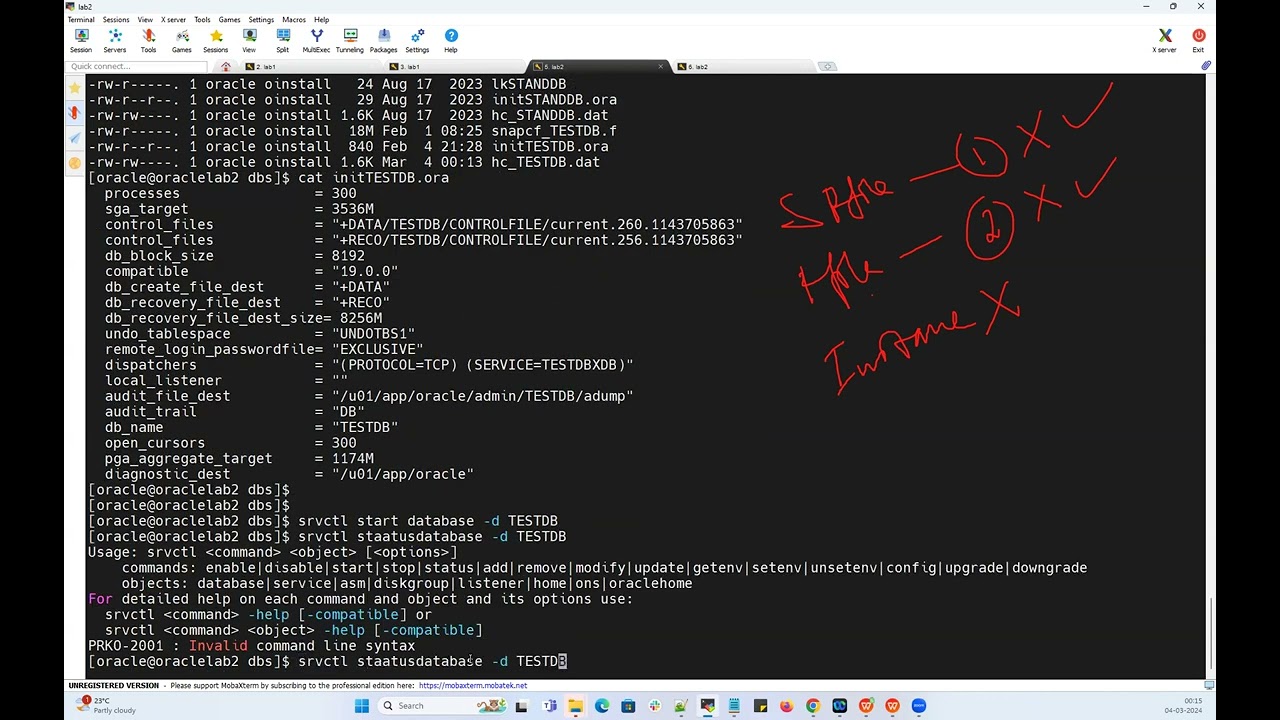Open Zoom from the taskbar

click(919, 706)
